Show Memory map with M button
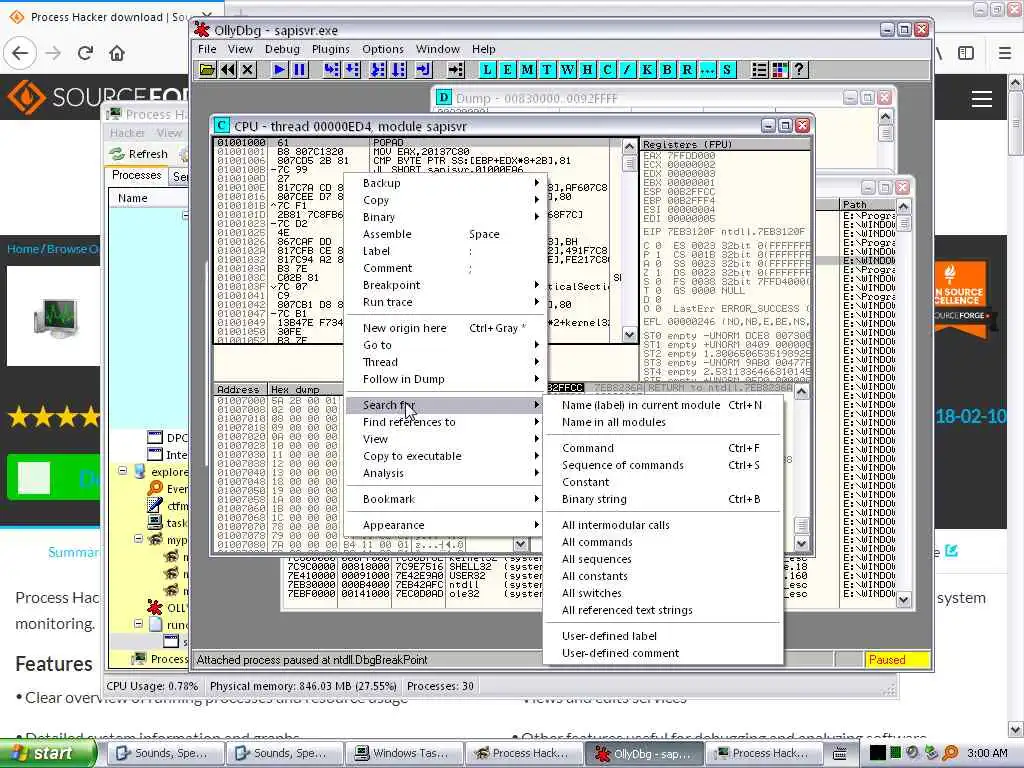 click(528, 70)
